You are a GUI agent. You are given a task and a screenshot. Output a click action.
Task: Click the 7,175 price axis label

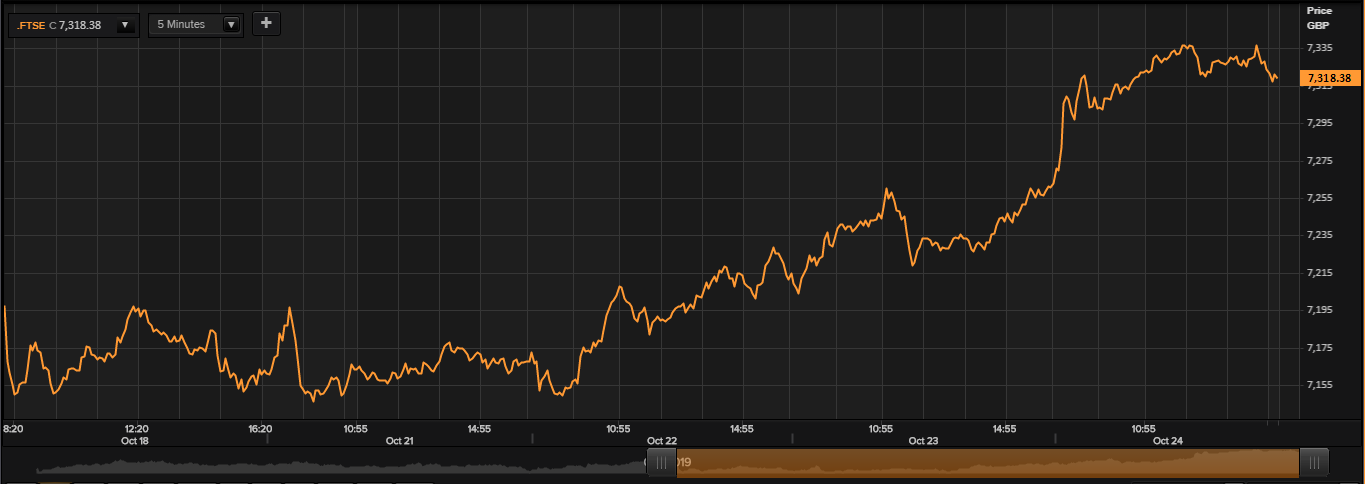pos(1320,348)
